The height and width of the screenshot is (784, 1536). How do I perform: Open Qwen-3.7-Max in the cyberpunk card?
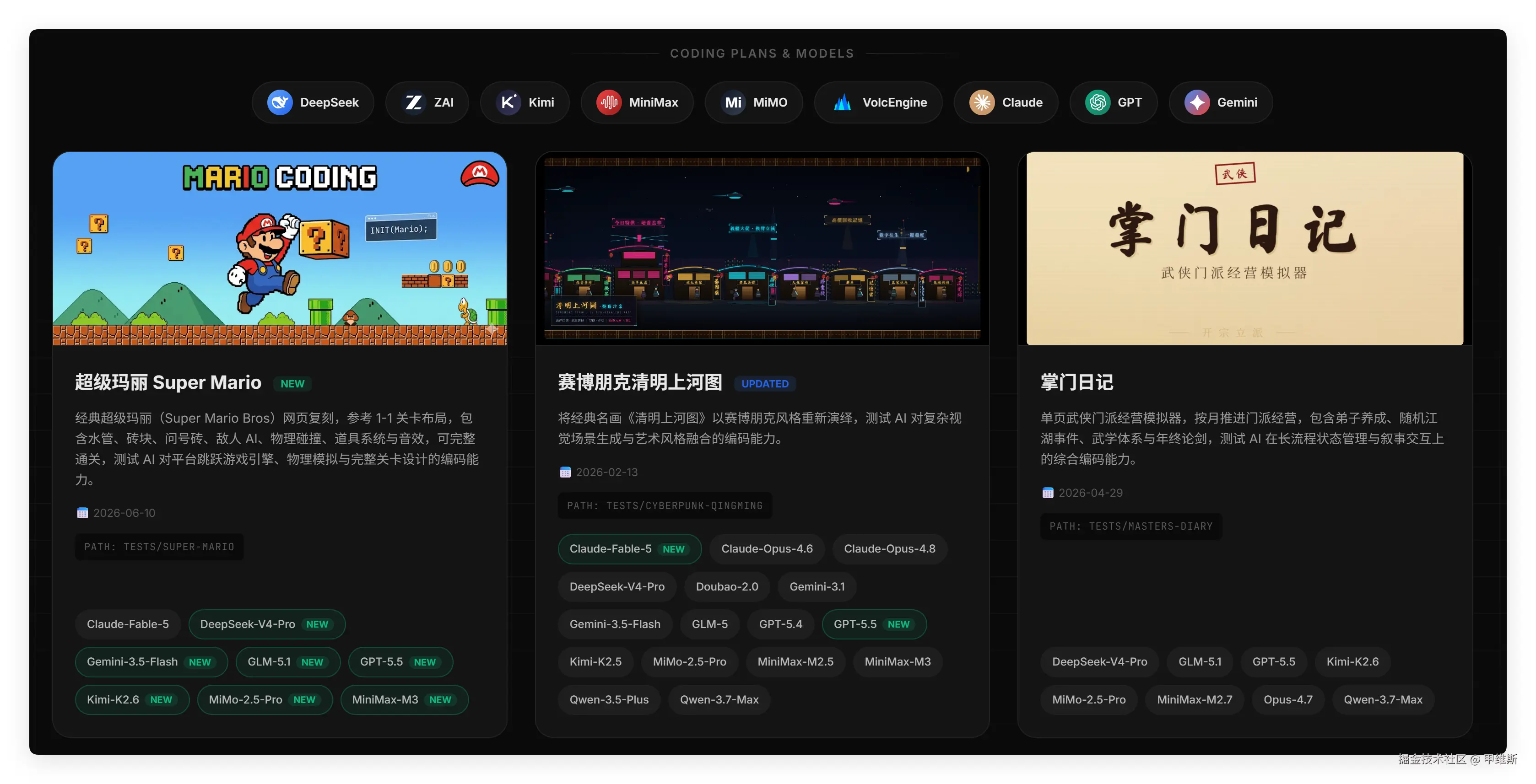point(719,700)
